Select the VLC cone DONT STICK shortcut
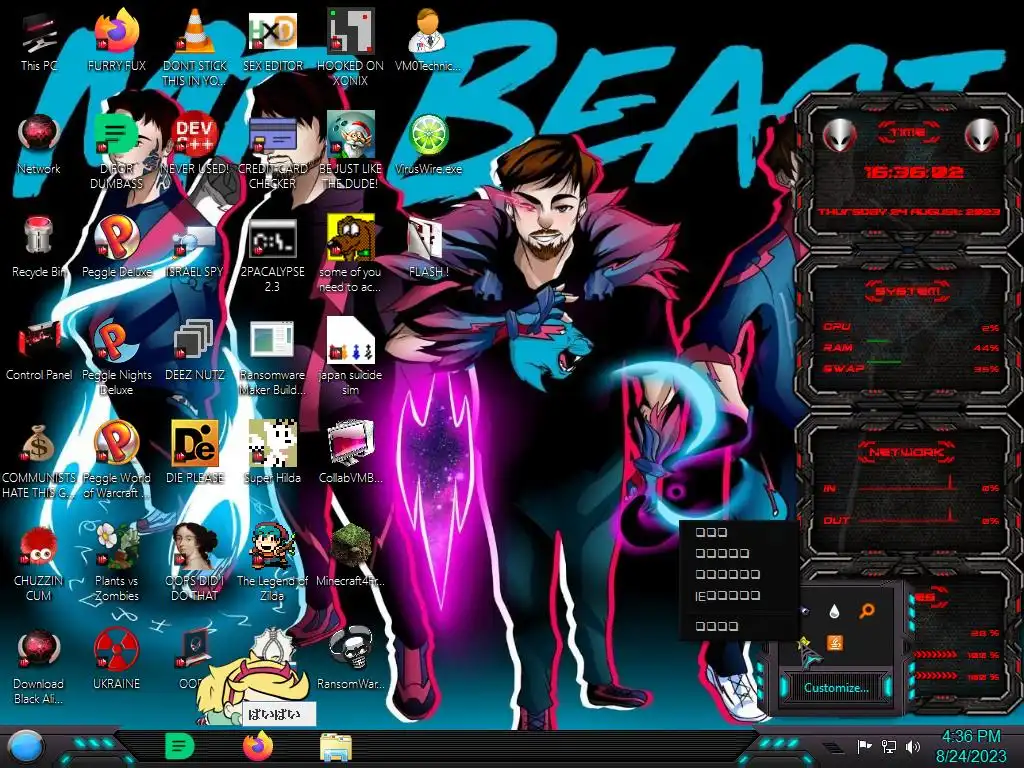Image resolution: width=1024 pixels, height=768 pixels. pyautogui.click(x=195, y=48)
